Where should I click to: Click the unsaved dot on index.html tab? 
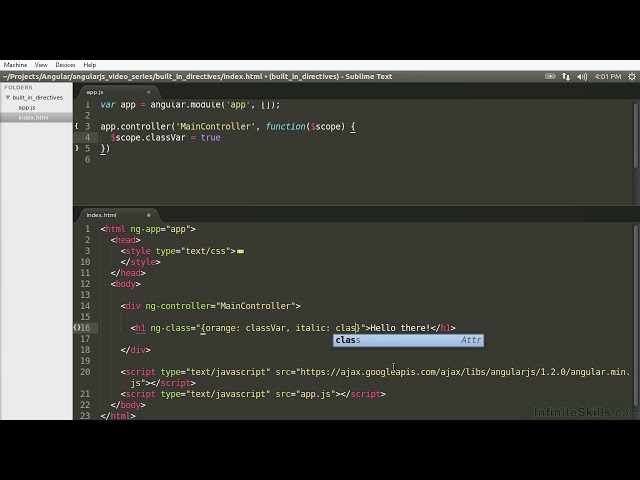point(149,215)
